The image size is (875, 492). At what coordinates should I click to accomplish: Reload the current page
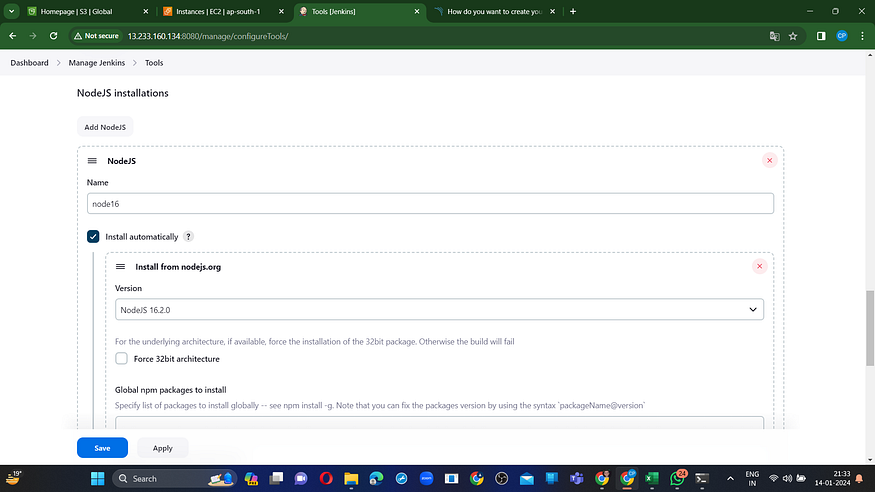click(54, 36)
